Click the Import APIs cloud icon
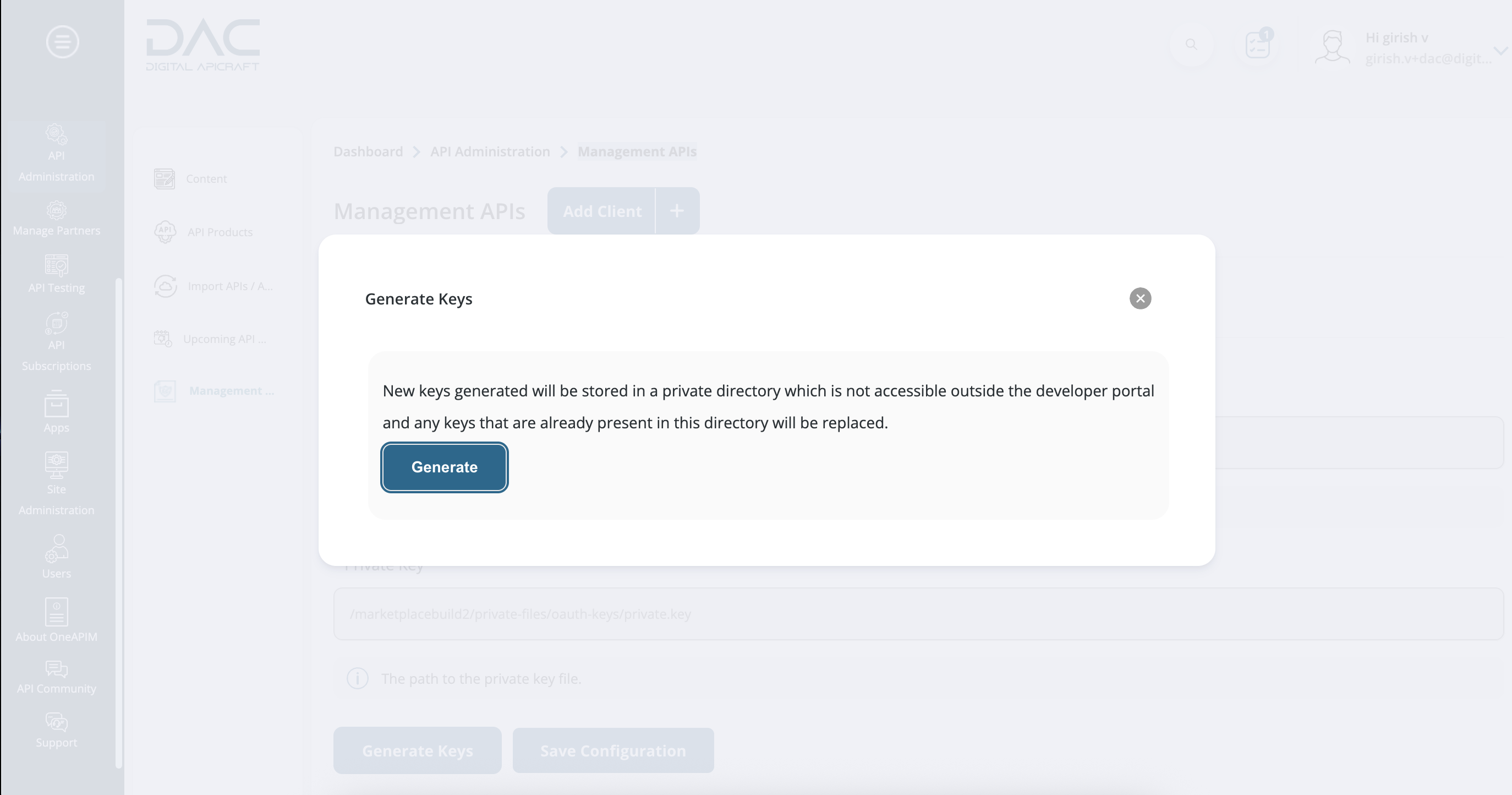This screenshot has height=795, width=1512. [x=166, y=286]
